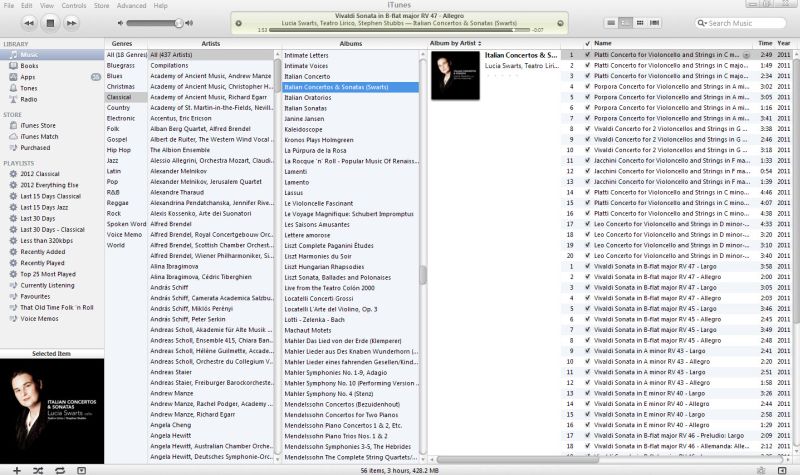Toggle repeat at the bottom bar
Image resolution: width=800 pixels, height=475 pixels.
60,470
